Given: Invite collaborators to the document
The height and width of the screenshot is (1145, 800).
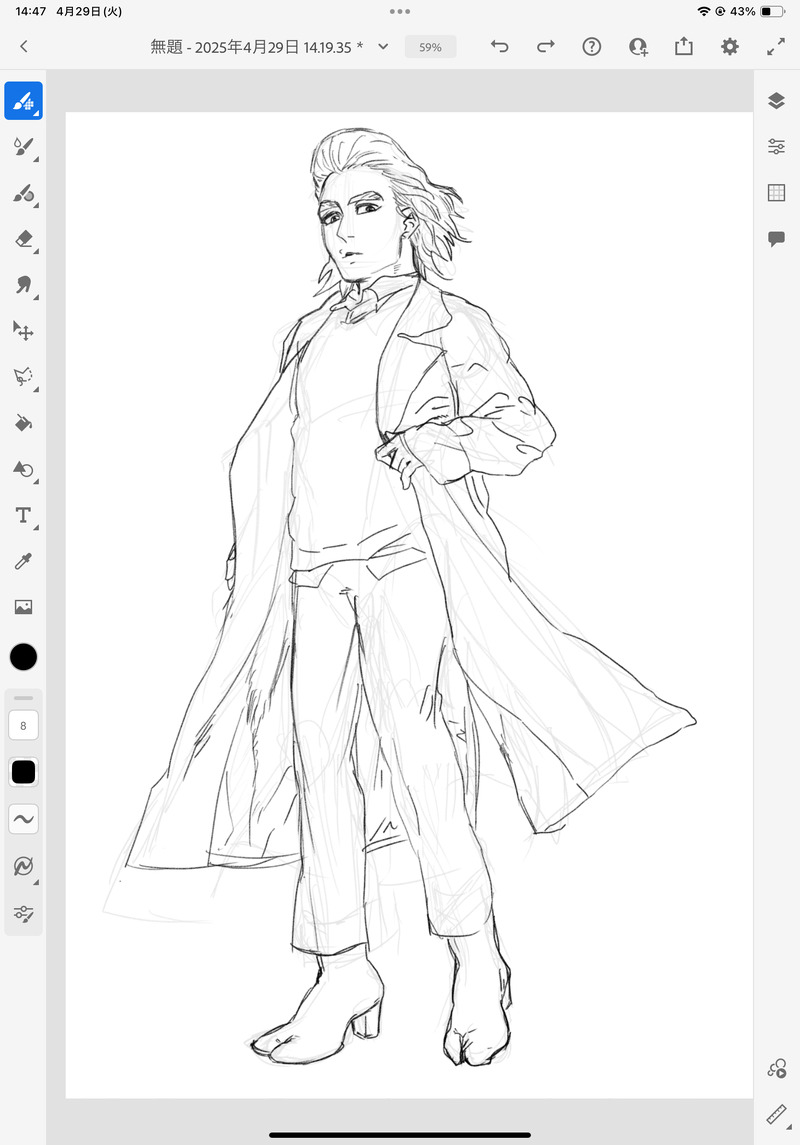Looking at the screenshot, I should (638, 47).
